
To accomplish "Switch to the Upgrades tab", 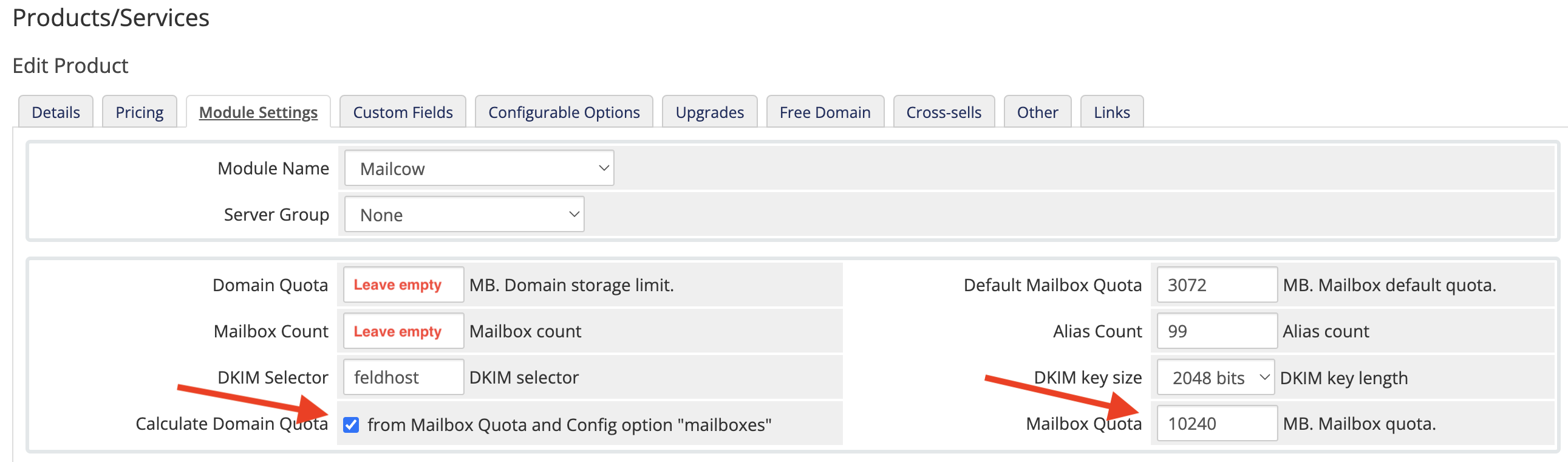I will pyautogui.click(x=710, y=112).
